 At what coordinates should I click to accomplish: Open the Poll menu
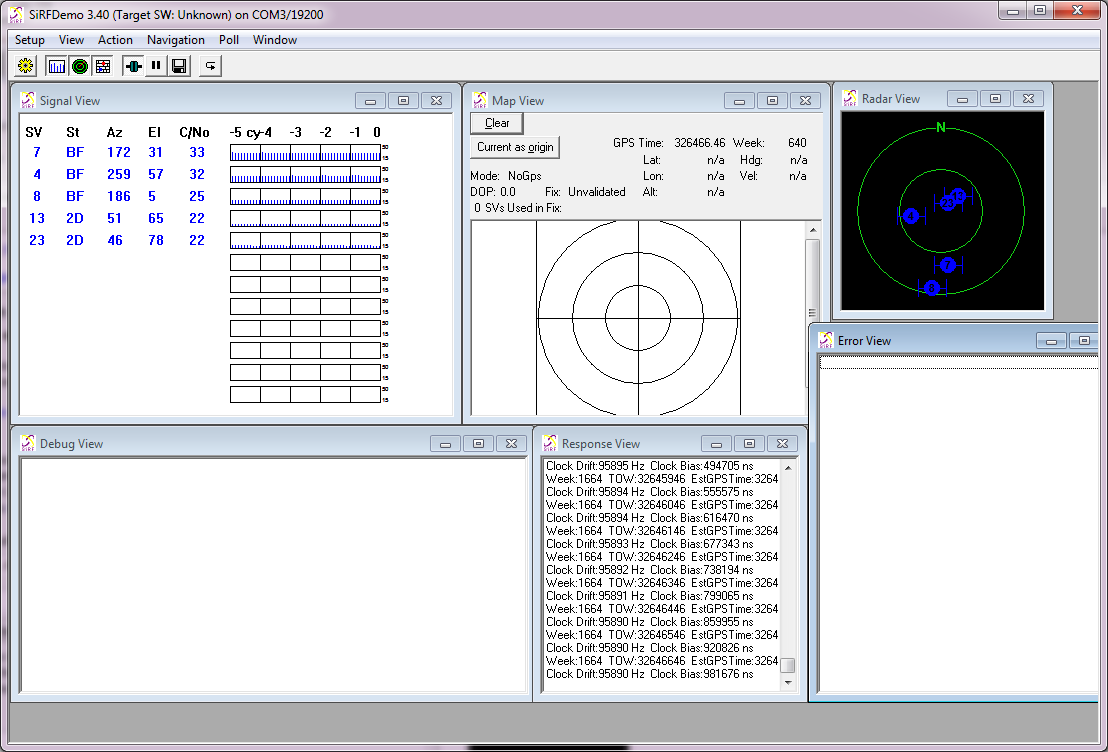click(229, 40)
